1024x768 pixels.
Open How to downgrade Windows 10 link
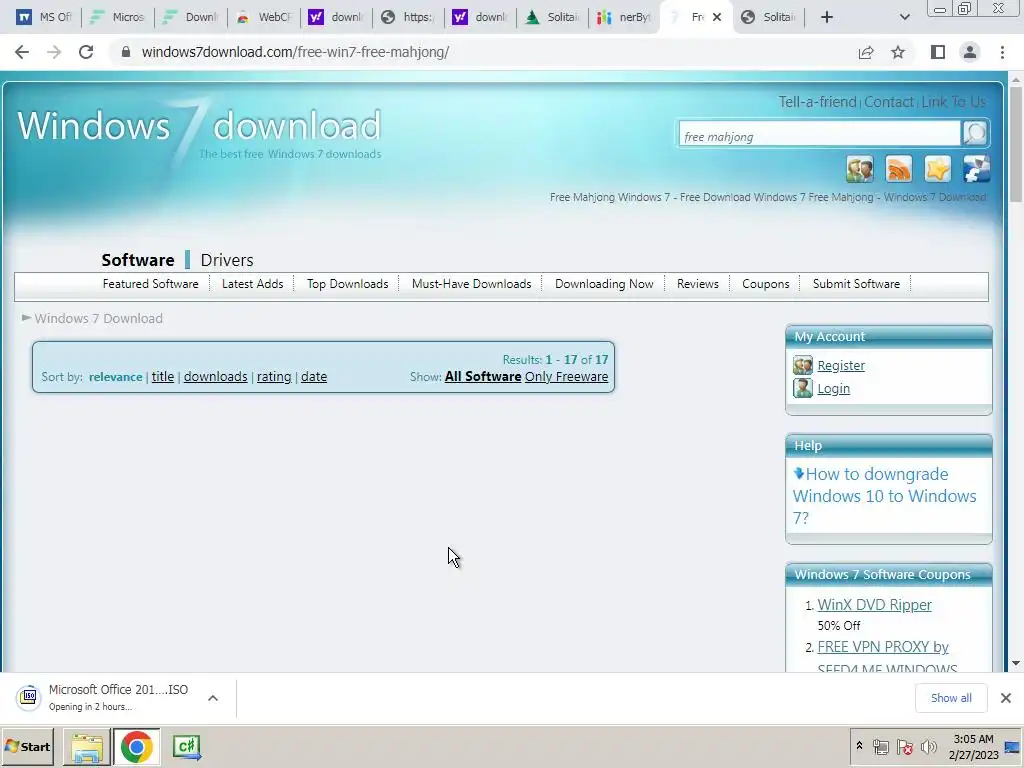coord(884,496)
